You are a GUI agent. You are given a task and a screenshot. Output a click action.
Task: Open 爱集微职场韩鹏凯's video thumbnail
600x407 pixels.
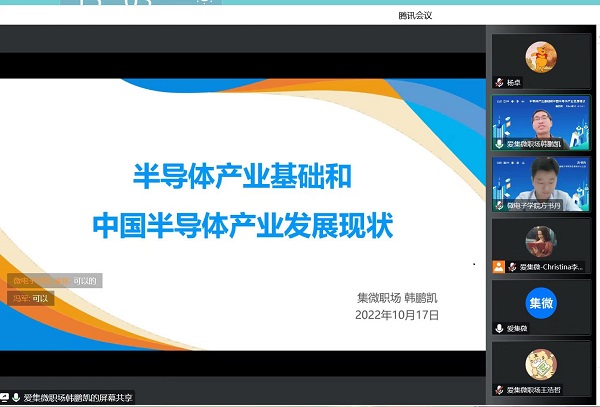point(540,122)
